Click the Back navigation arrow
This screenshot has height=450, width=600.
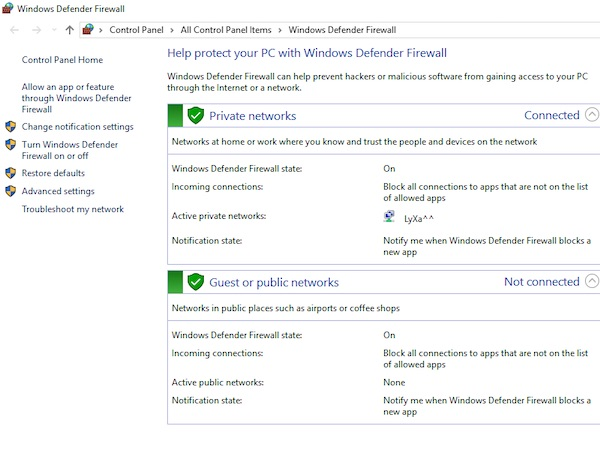point(14,30)
